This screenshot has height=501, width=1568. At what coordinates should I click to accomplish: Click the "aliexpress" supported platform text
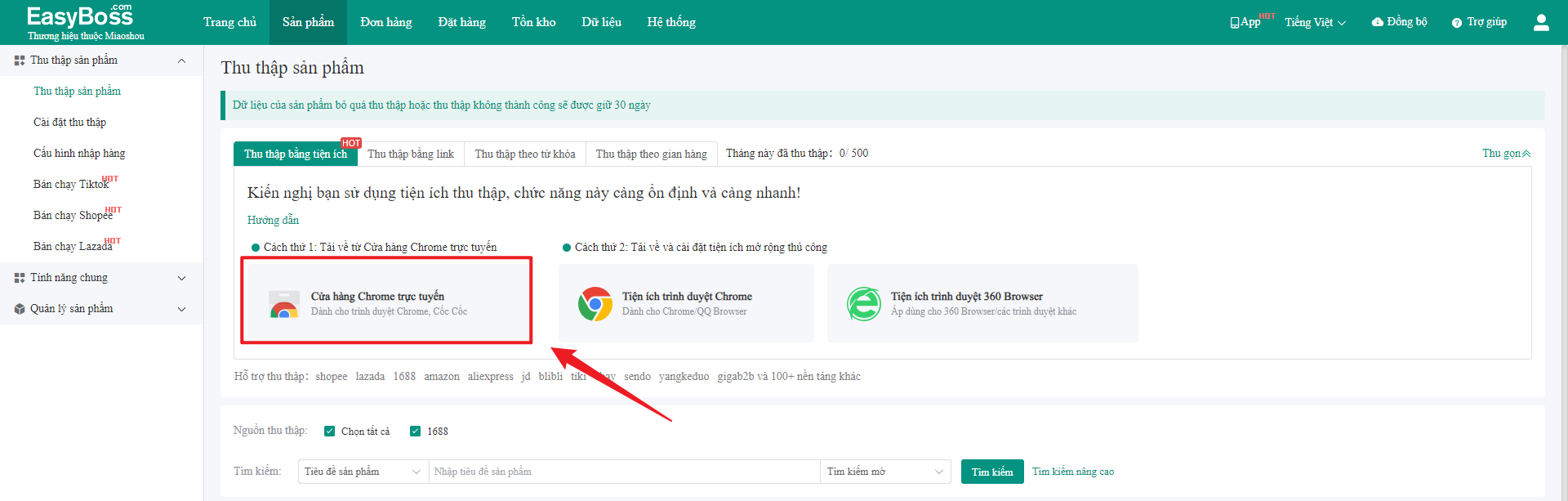tap(491, 377)
